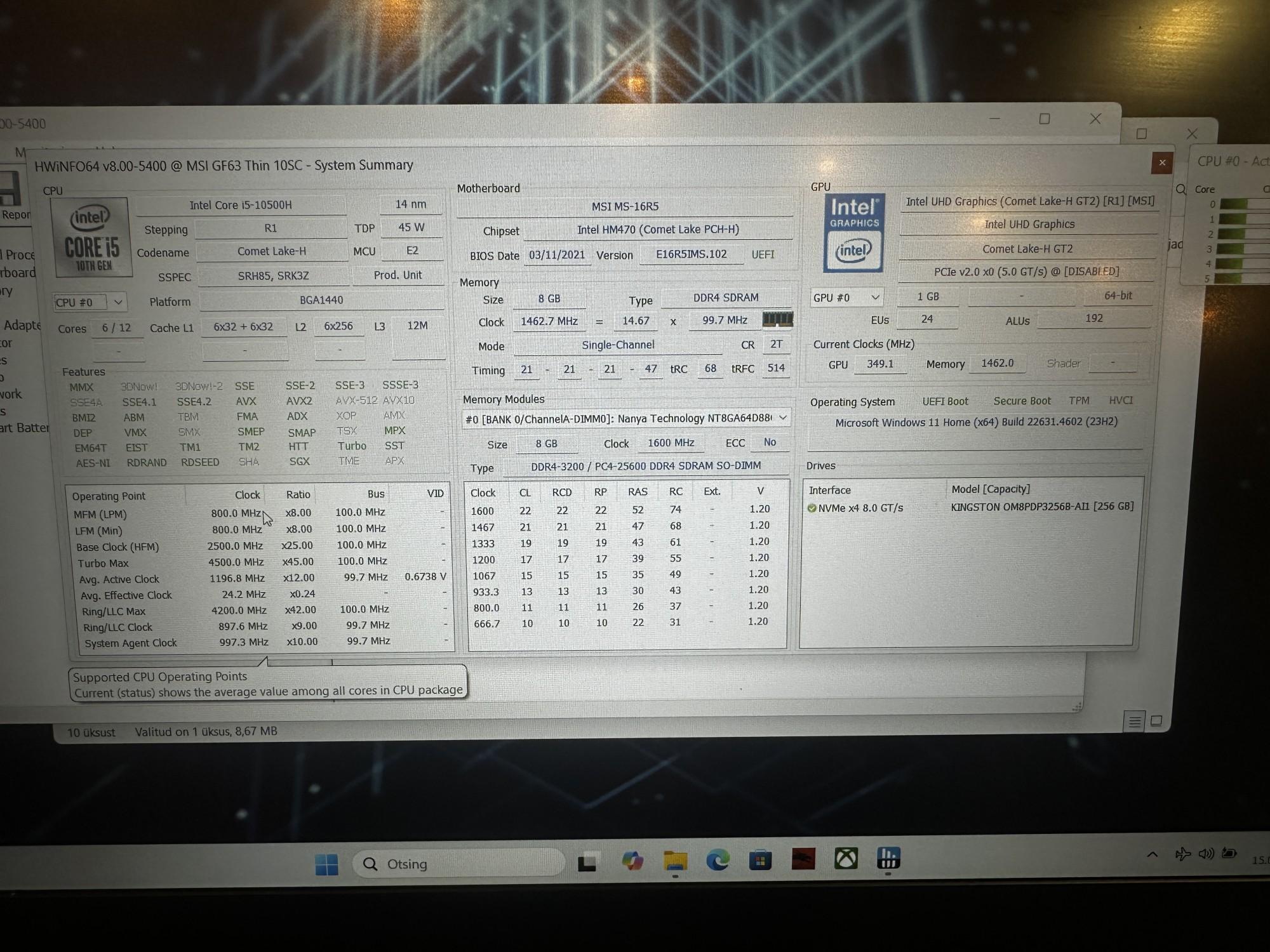Viewport: 1270px width, 952px height.
Task: Click the BGA1440 platform field
Action: (x=321, y=300)
